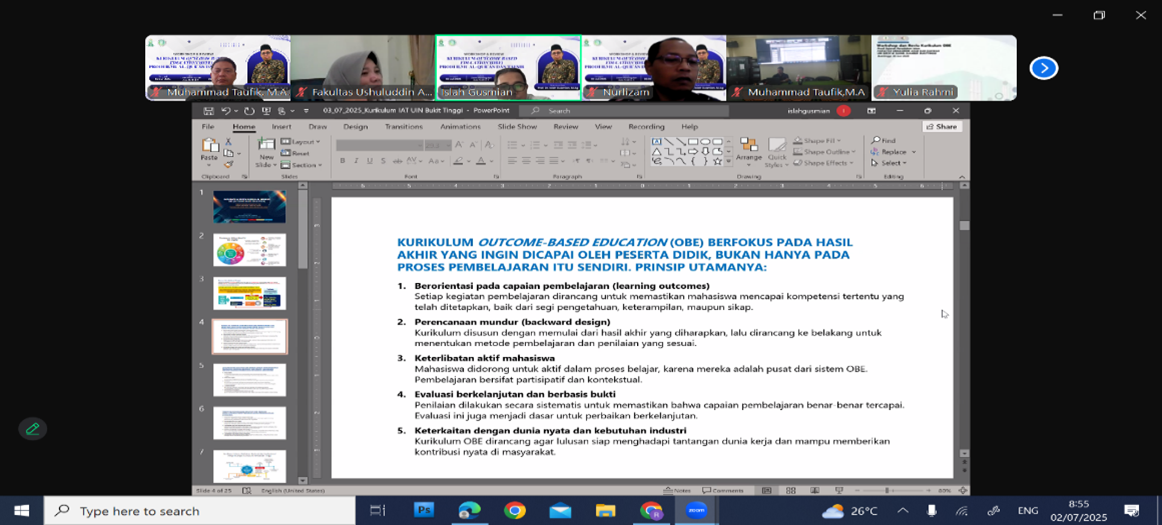Open Photoshop from the taskbar
Screen dimensions: 1162x525
tap(424, 510)
